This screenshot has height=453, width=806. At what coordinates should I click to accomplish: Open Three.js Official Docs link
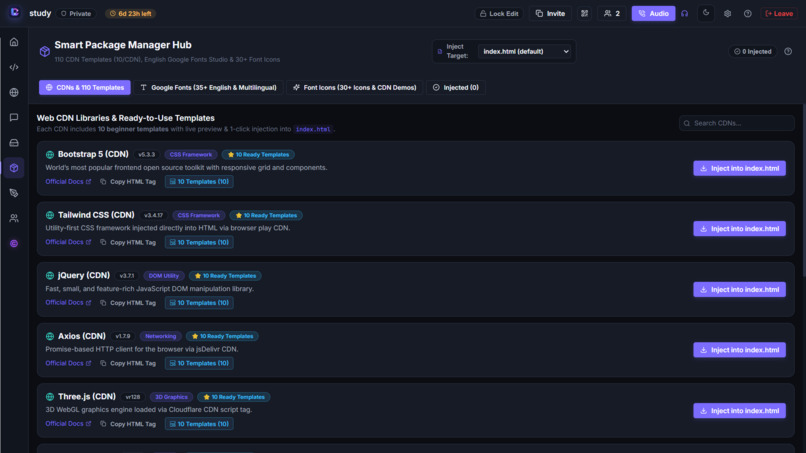coord(68,424)
